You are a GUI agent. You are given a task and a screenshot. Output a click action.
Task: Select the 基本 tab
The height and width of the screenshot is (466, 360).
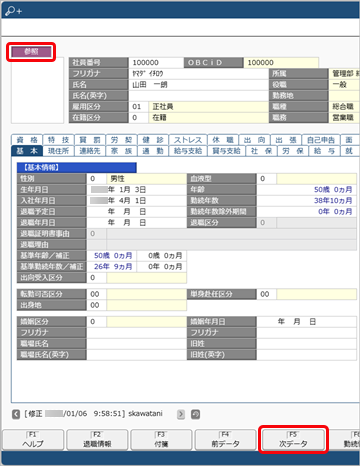[27, 151]
